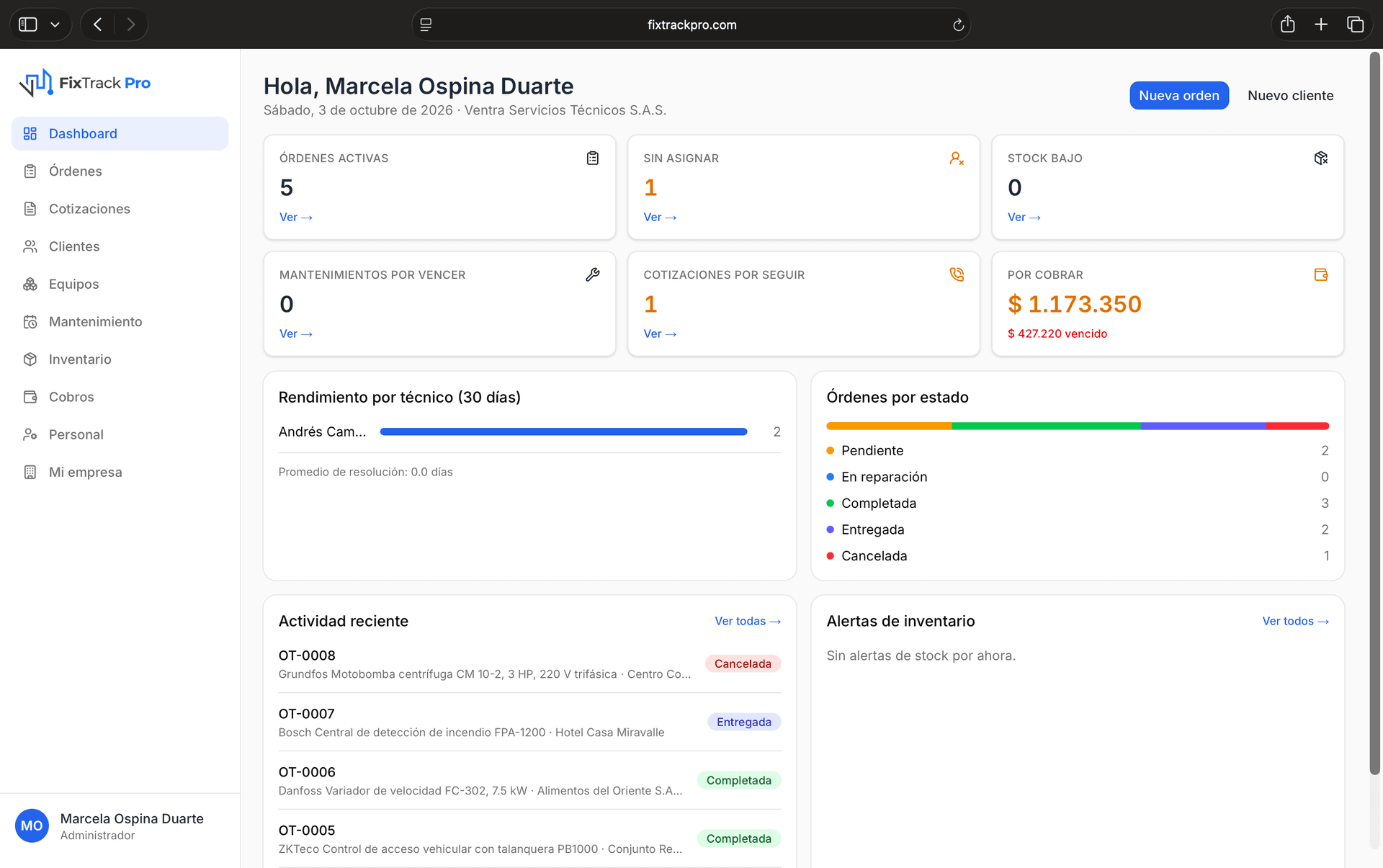Open the Inventario page
The width and height of the screenshot is (1383, 868).
pos(120,359)
